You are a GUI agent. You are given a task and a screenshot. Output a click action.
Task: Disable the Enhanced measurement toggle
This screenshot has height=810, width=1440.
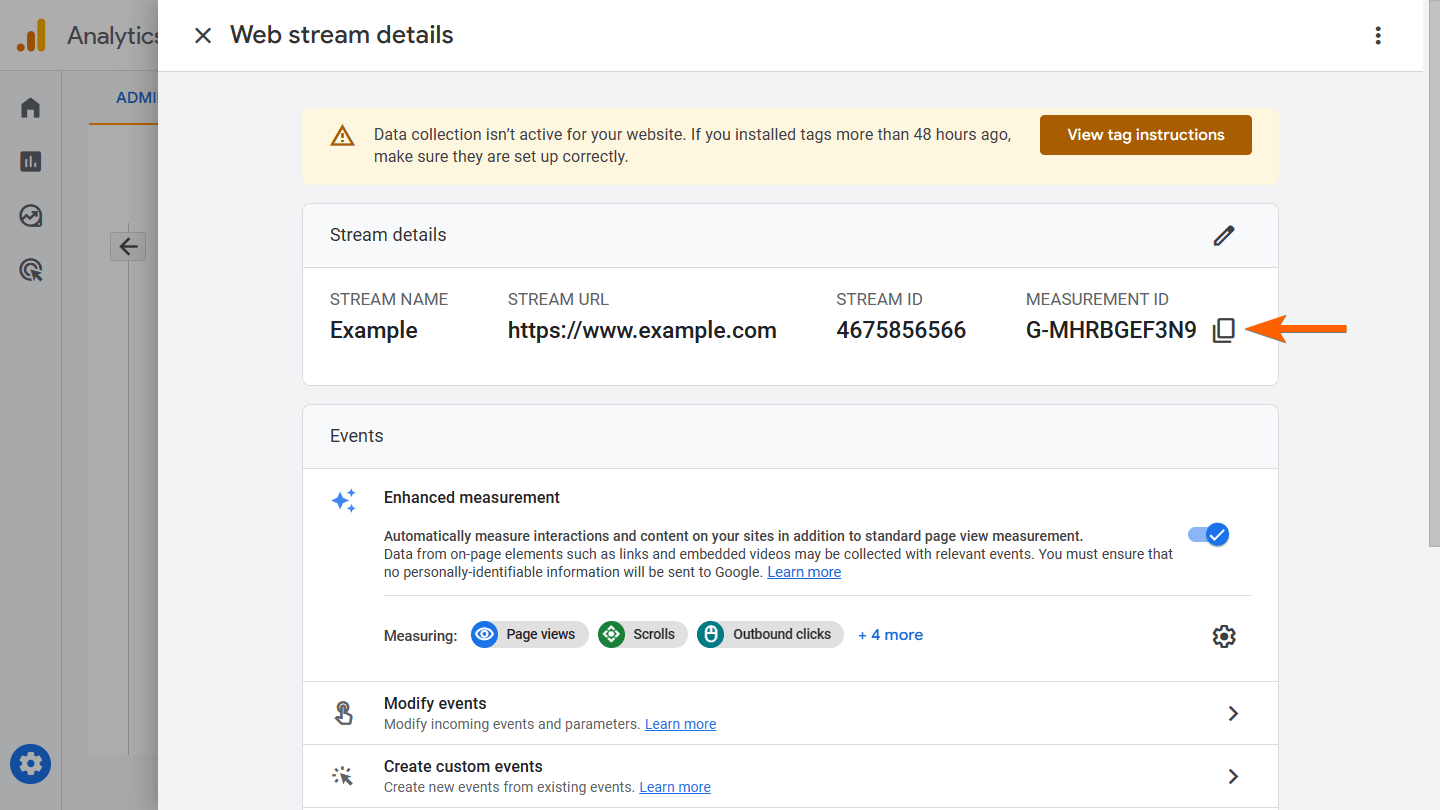[x=1209, y=534]
